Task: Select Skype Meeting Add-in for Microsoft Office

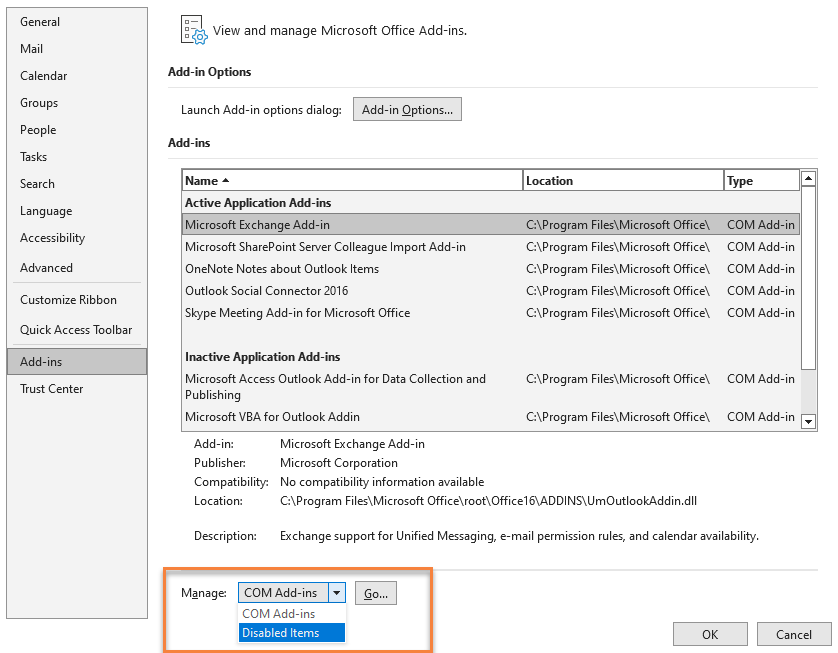Action: (491, 313)
